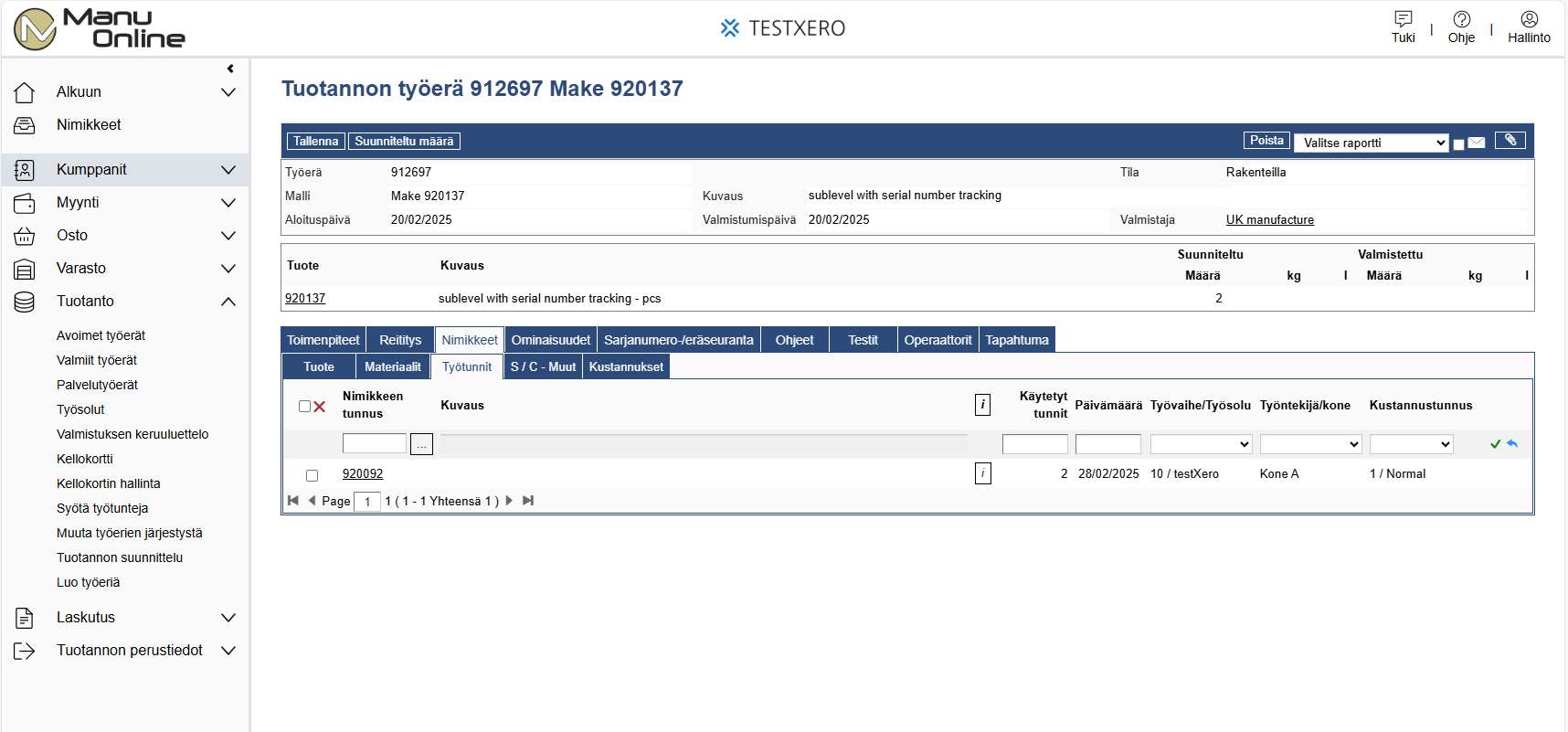This screenshot has height=732, width=1568.
Task: Expand the Kumppanit menu chevron
Action: tap(228, 170)
